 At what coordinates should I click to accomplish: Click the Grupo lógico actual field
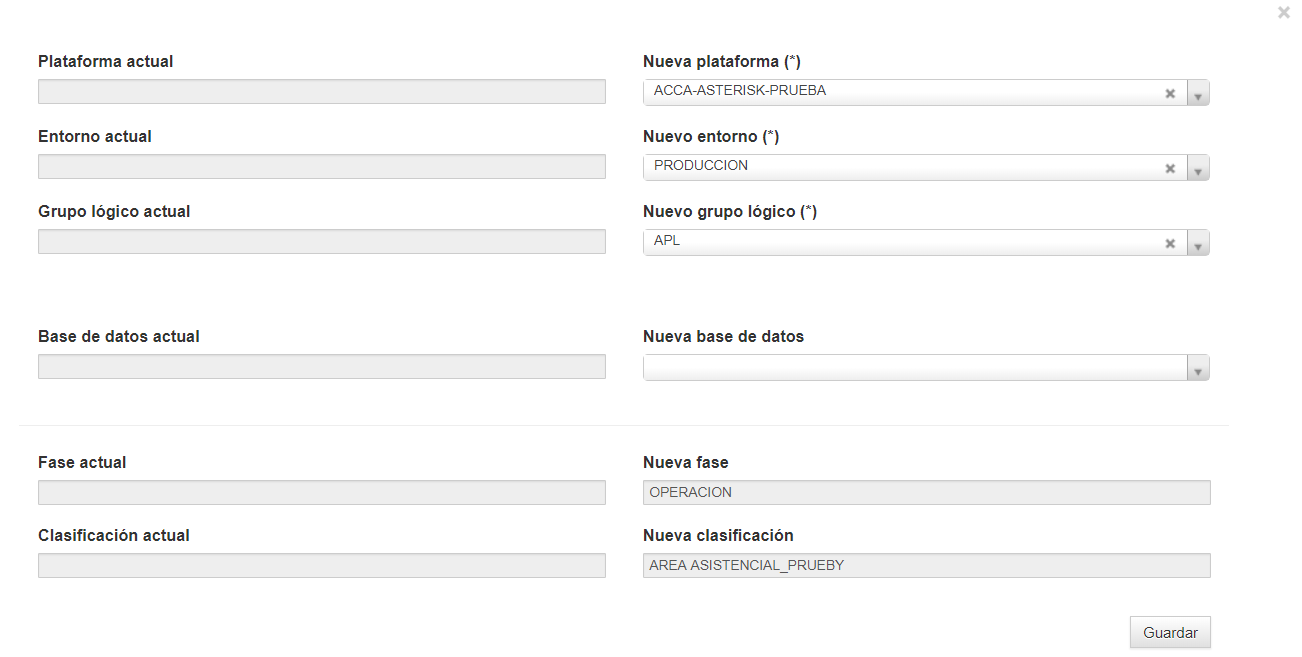point(322,242)
